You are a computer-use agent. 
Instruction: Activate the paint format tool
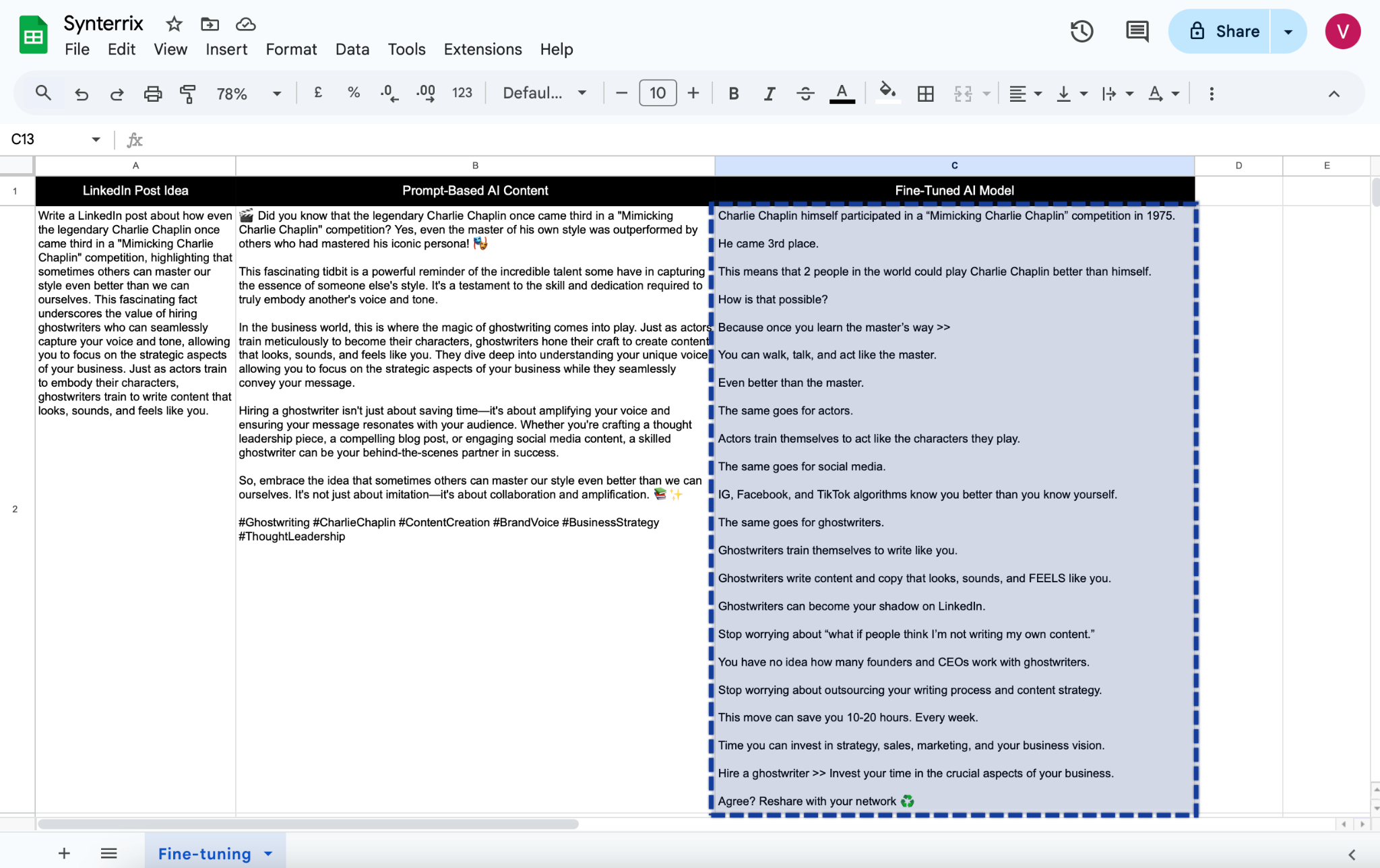[188, 94]
